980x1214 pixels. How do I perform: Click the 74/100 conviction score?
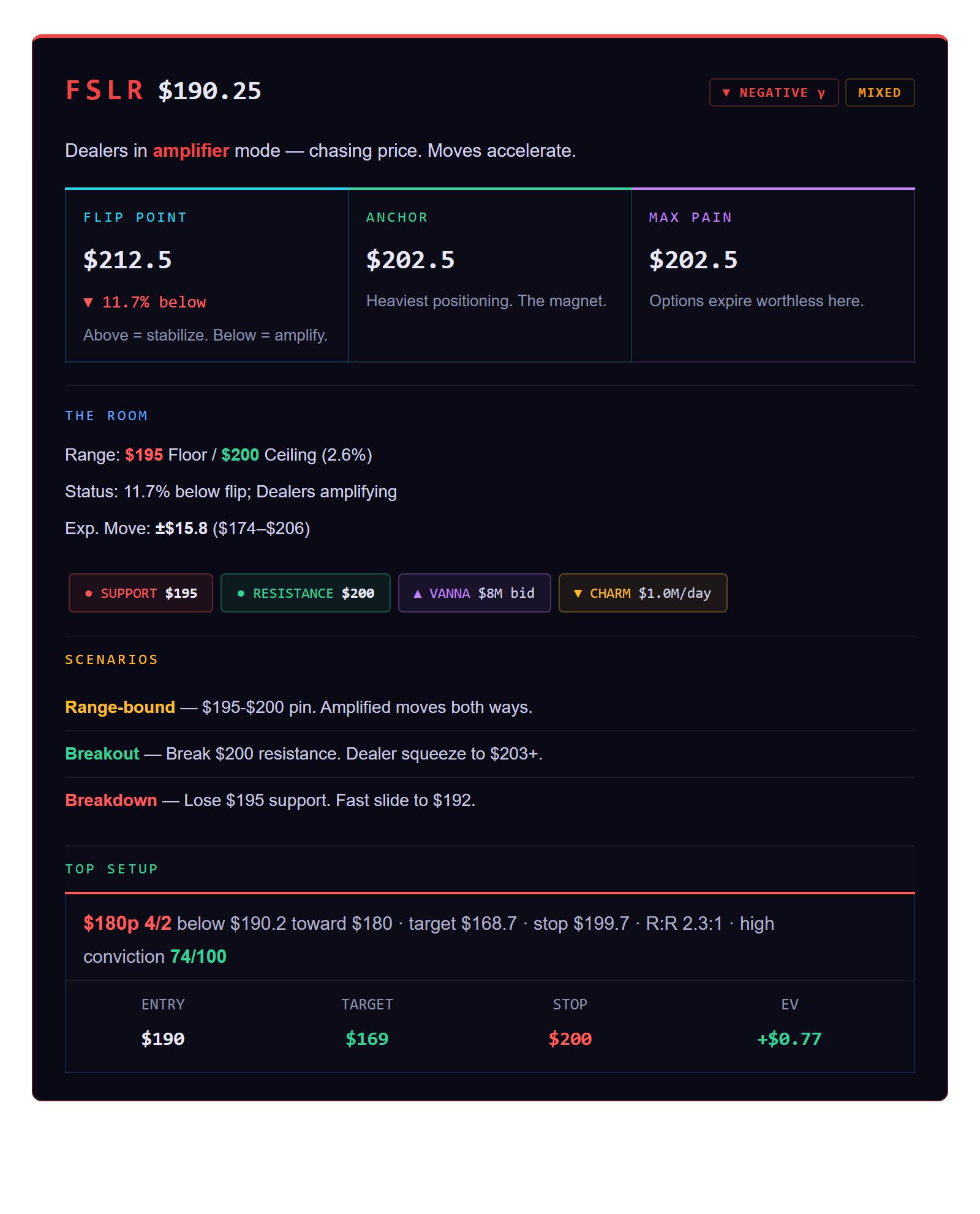198,957
